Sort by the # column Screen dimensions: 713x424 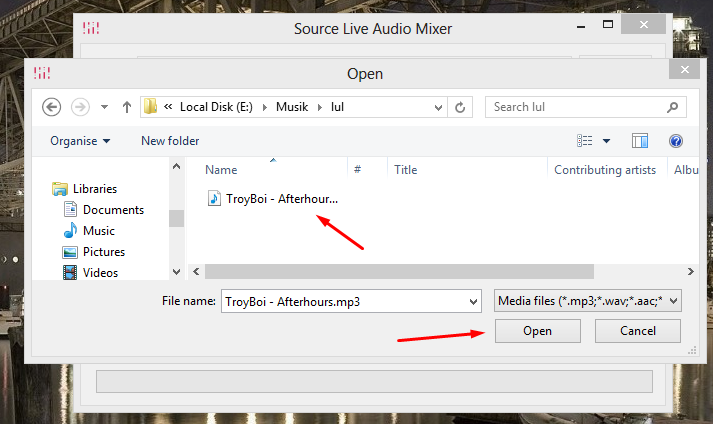pyautogui.click(x=357, y=170)
